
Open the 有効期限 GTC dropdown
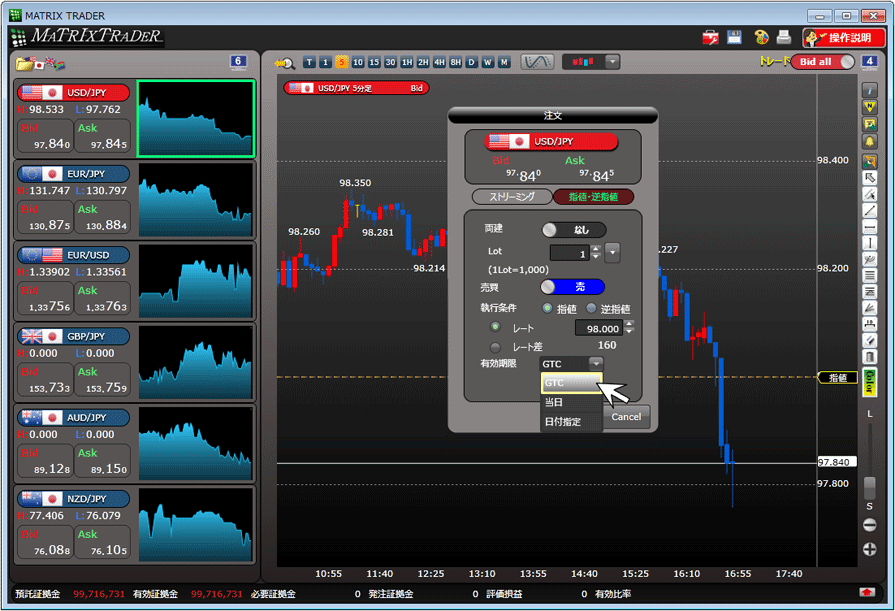[571, 364]
